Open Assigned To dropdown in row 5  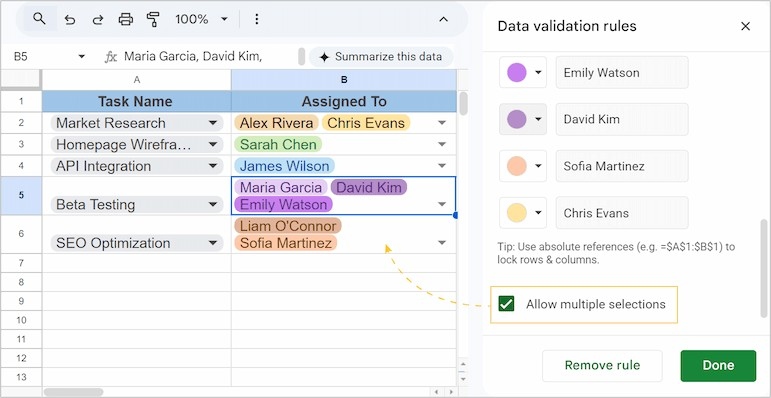[442, 205]
